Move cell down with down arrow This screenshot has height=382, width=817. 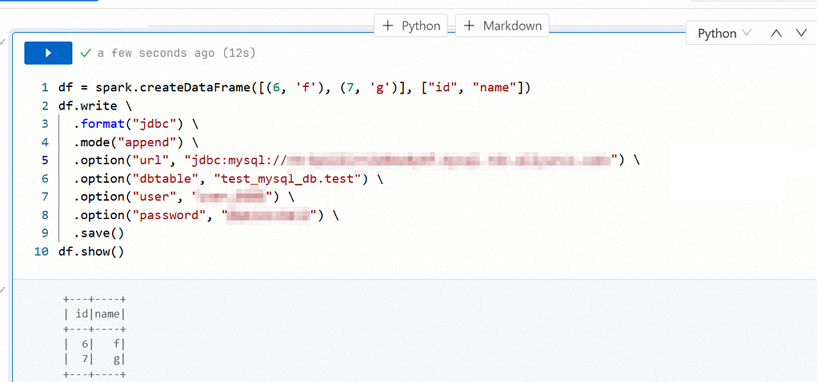pos(801,33)
